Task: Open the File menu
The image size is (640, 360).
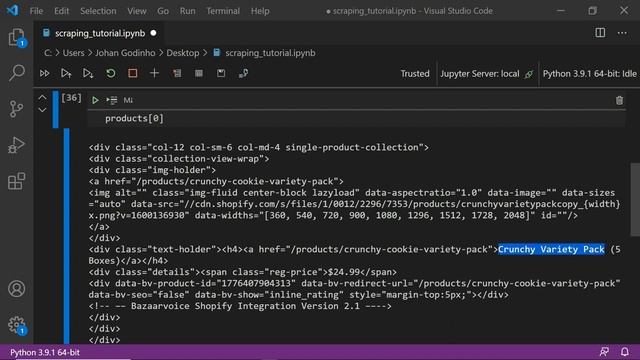Action: 36,11
